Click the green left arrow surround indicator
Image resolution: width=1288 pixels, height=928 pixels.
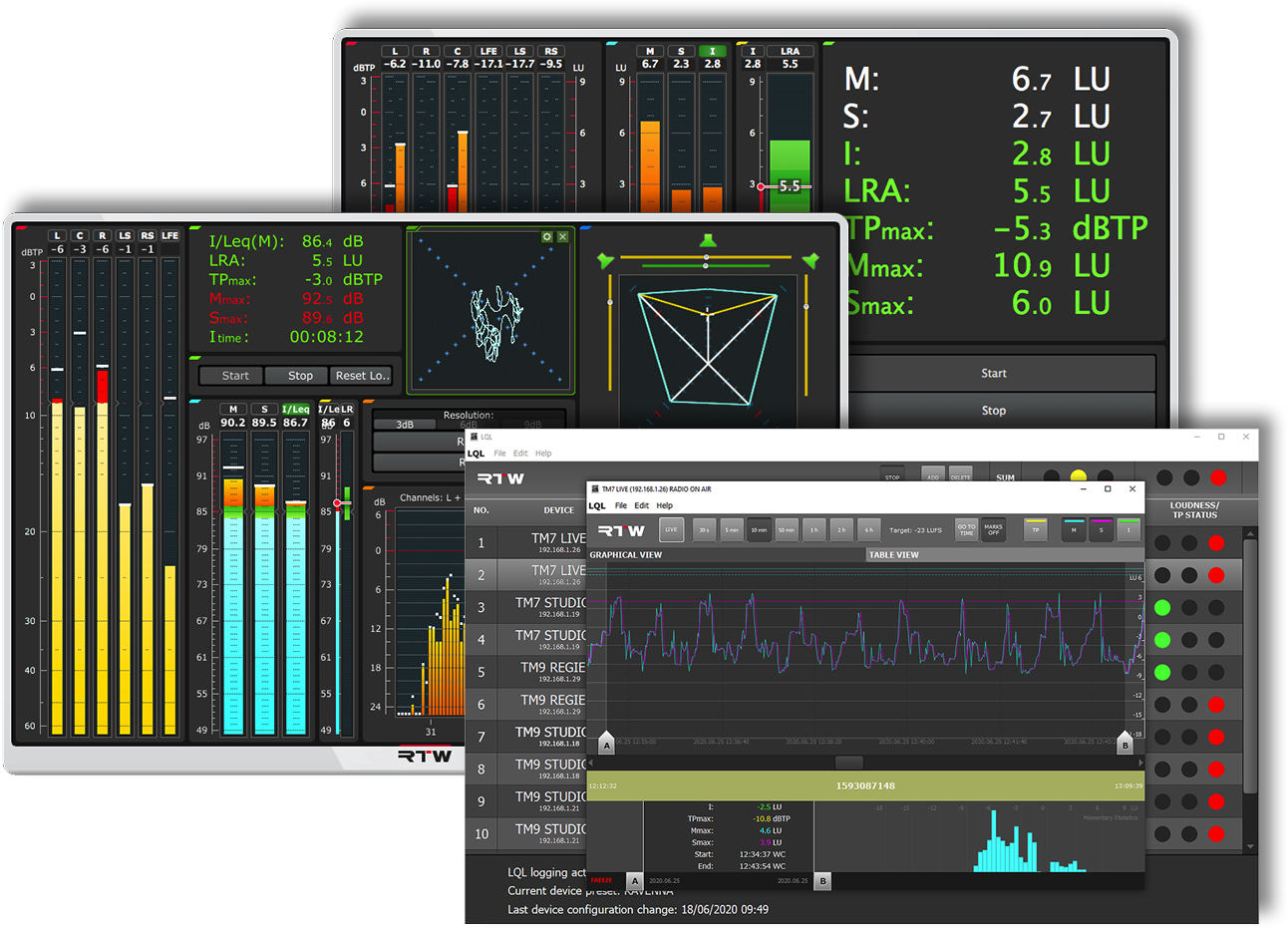click(x=605, y=260)
